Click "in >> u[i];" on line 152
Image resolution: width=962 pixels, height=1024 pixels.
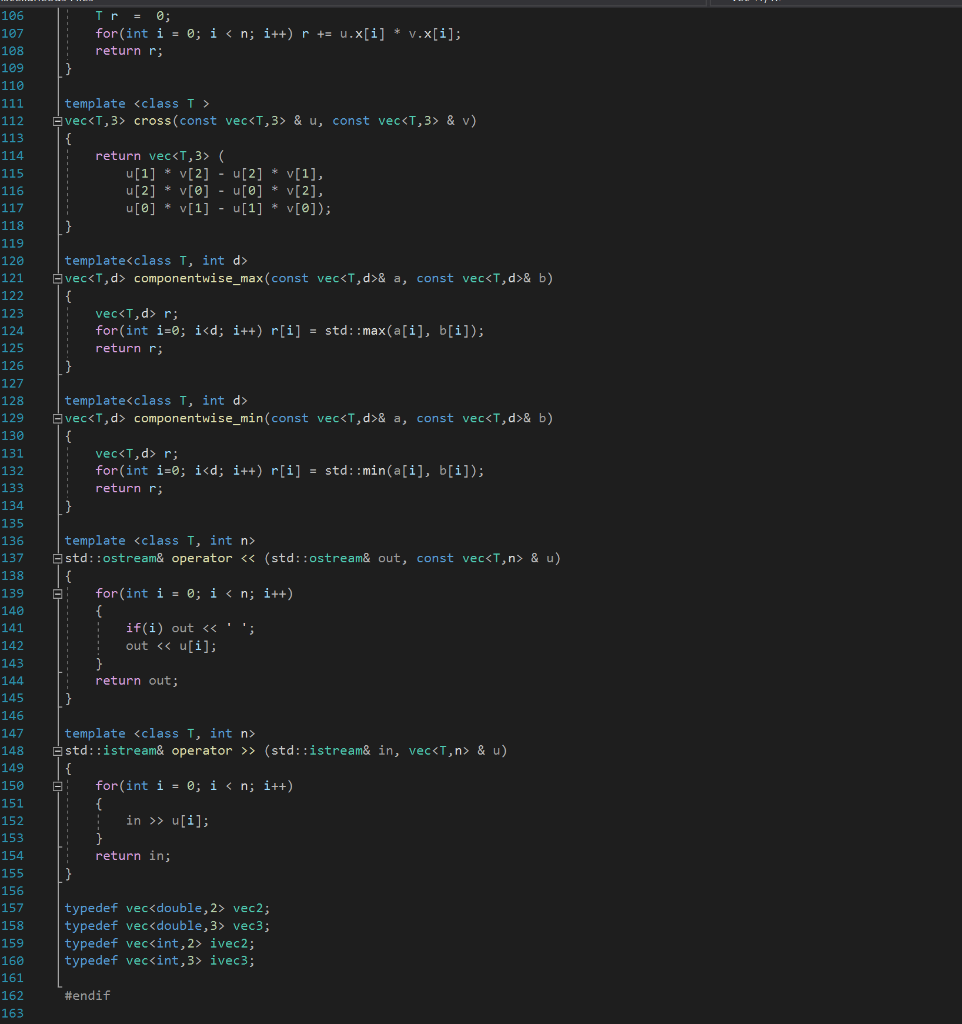tap(167, 821)
